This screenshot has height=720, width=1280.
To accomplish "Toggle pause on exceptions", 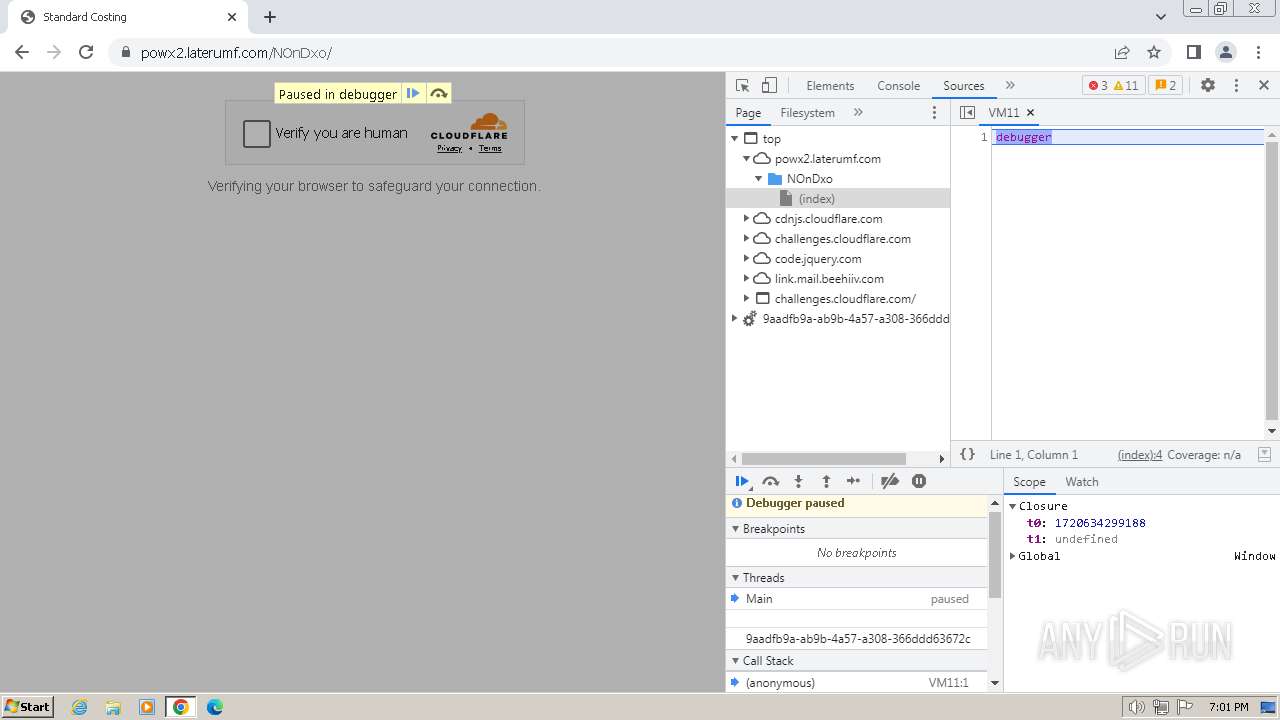I will coord(919,481).
